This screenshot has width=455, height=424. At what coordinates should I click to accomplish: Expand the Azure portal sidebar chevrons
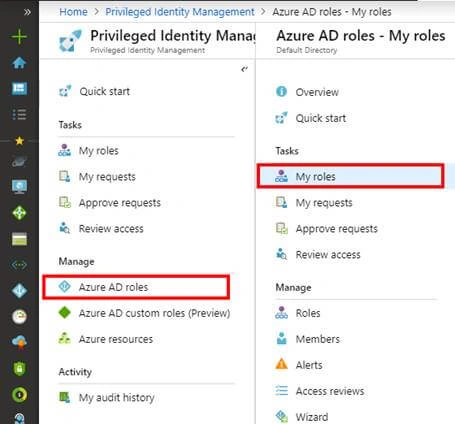click(27, 12)
